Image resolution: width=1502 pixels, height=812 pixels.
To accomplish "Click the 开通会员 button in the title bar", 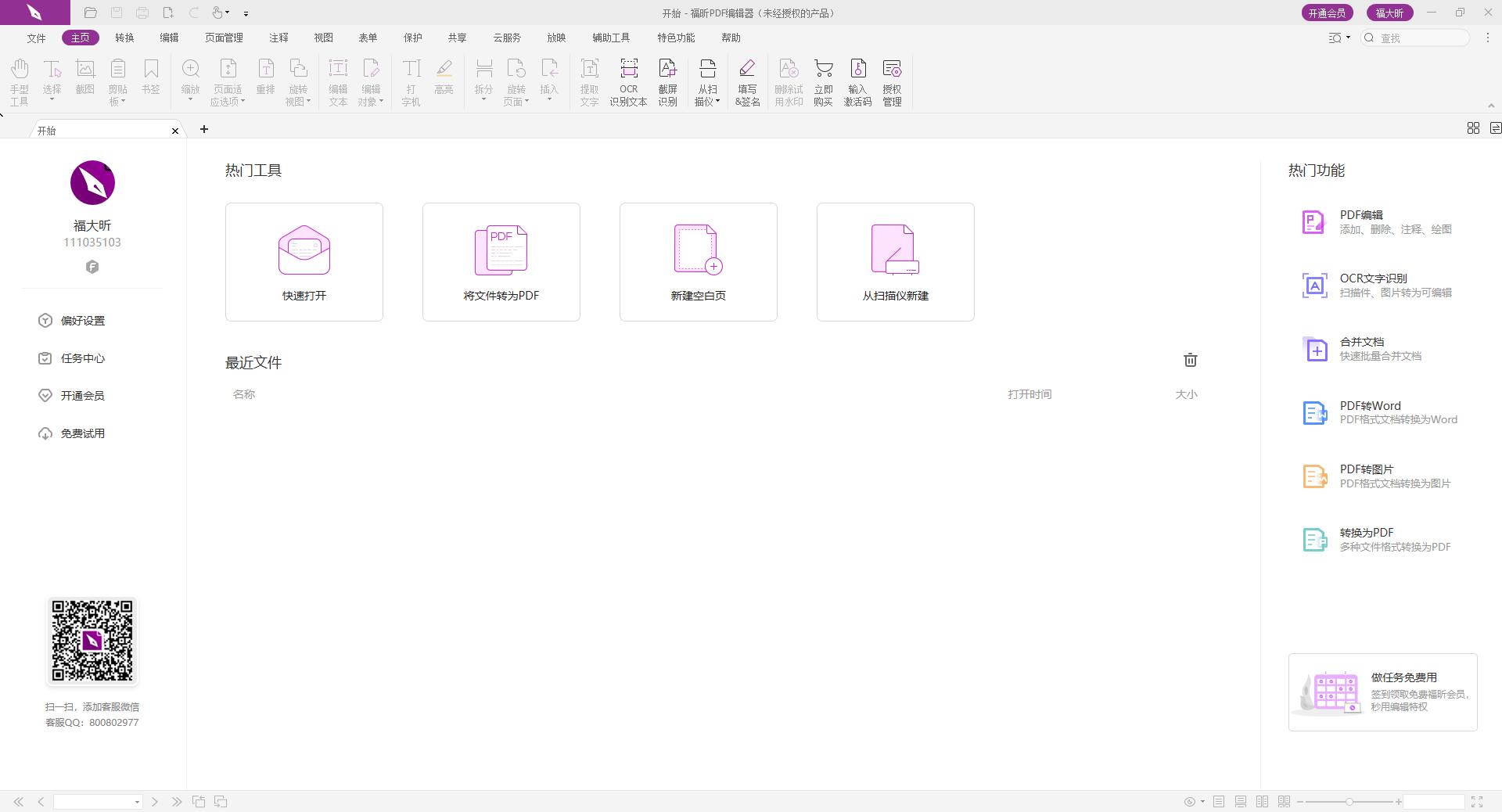I will pyautogui.click(x=1327, y=13).
